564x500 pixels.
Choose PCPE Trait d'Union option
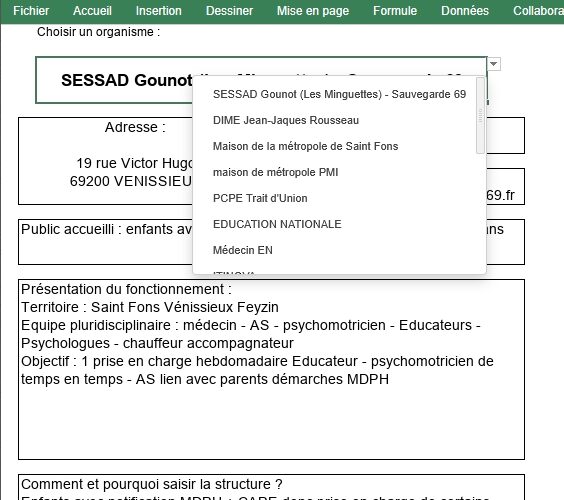click(260, 198)
